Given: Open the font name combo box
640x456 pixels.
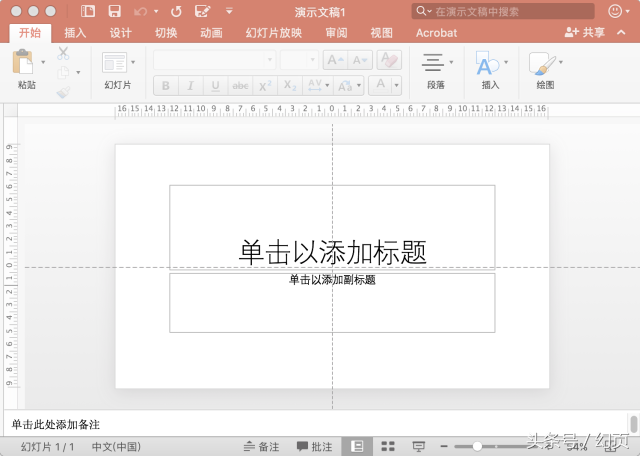Looking at the screenshot, I should [x=215, y=60].
